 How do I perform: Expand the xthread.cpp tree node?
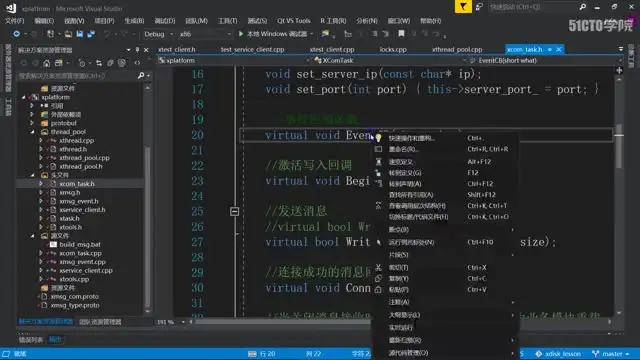click(41, 140)
